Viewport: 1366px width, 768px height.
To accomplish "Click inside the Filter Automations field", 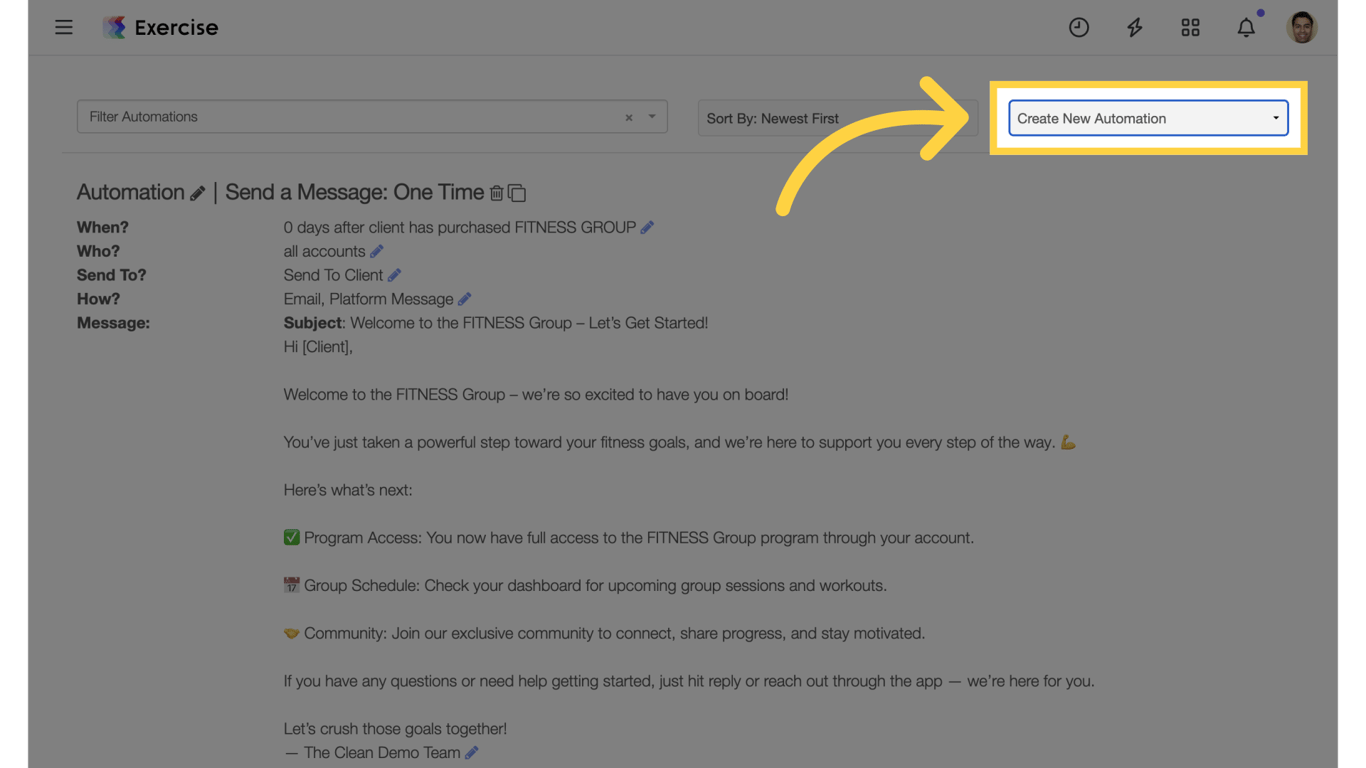I will (x=300, y=117).
